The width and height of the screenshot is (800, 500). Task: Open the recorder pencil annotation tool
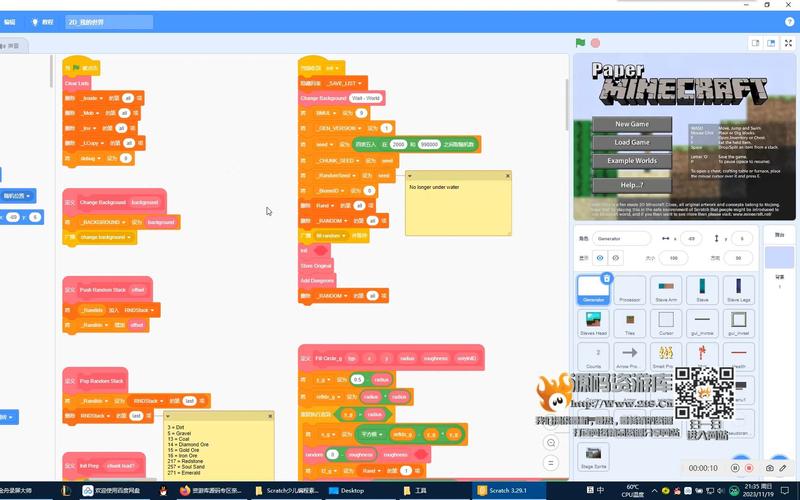pyautogui.click(x=783, y=468)
